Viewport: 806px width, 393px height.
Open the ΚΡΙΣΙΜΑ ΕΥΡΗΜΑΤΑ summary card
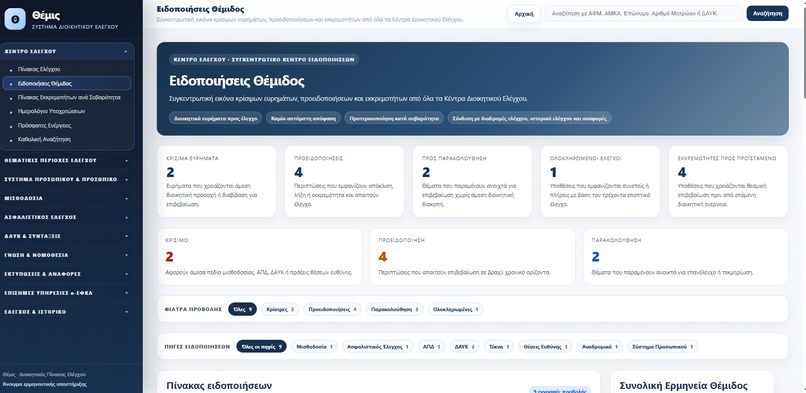[x=216, y=181]
